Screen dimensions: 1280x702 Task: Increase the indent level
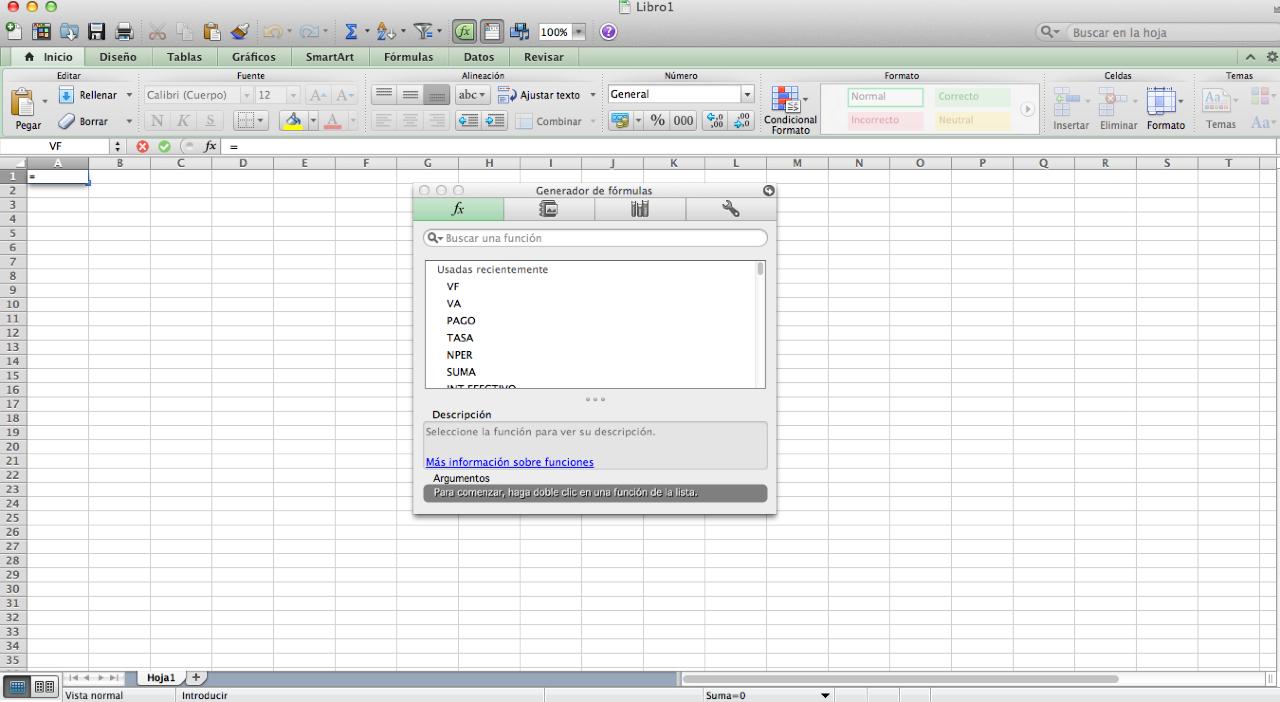coord(495,121)
